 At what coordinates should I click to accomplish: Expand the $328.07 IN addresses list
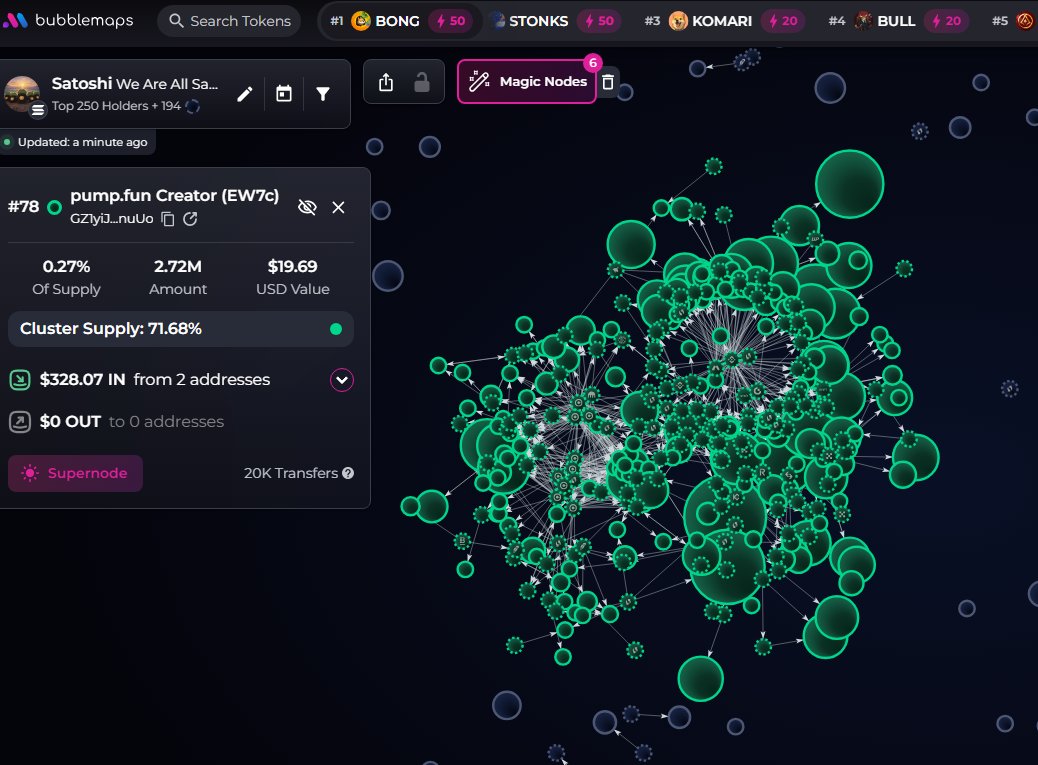(341, 380)
